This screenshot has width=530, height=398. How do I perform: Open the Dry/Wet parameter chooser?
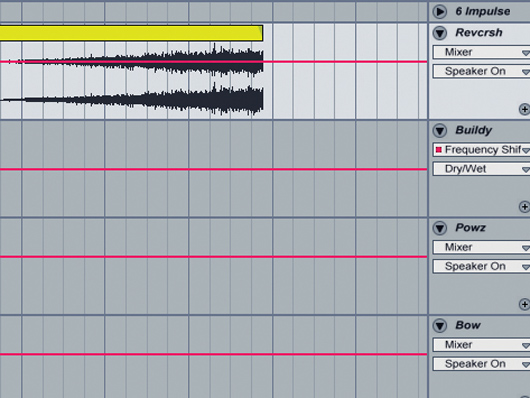(481, 169)
